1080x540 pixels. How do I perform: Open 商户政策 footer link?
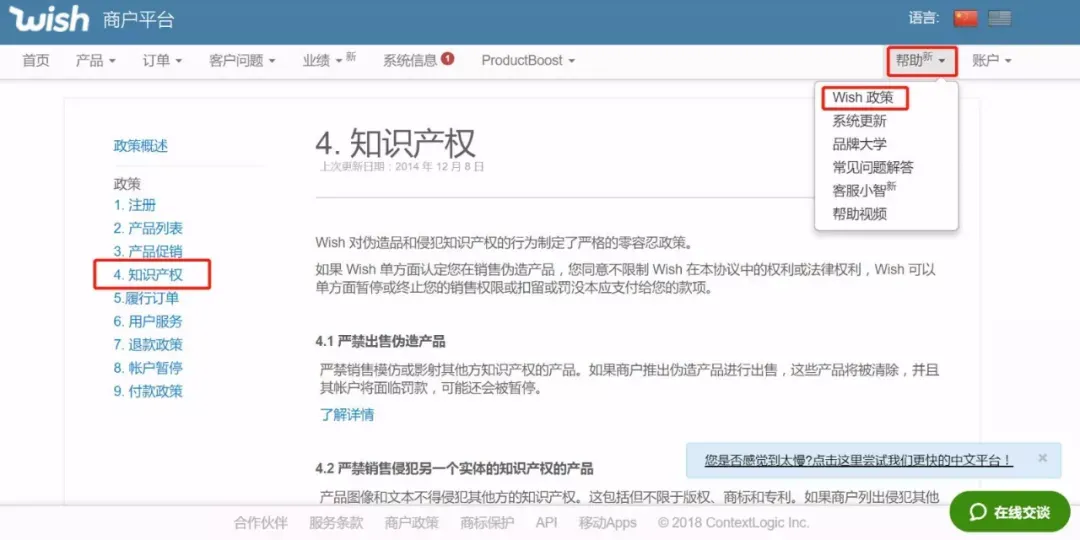[412, 523]
